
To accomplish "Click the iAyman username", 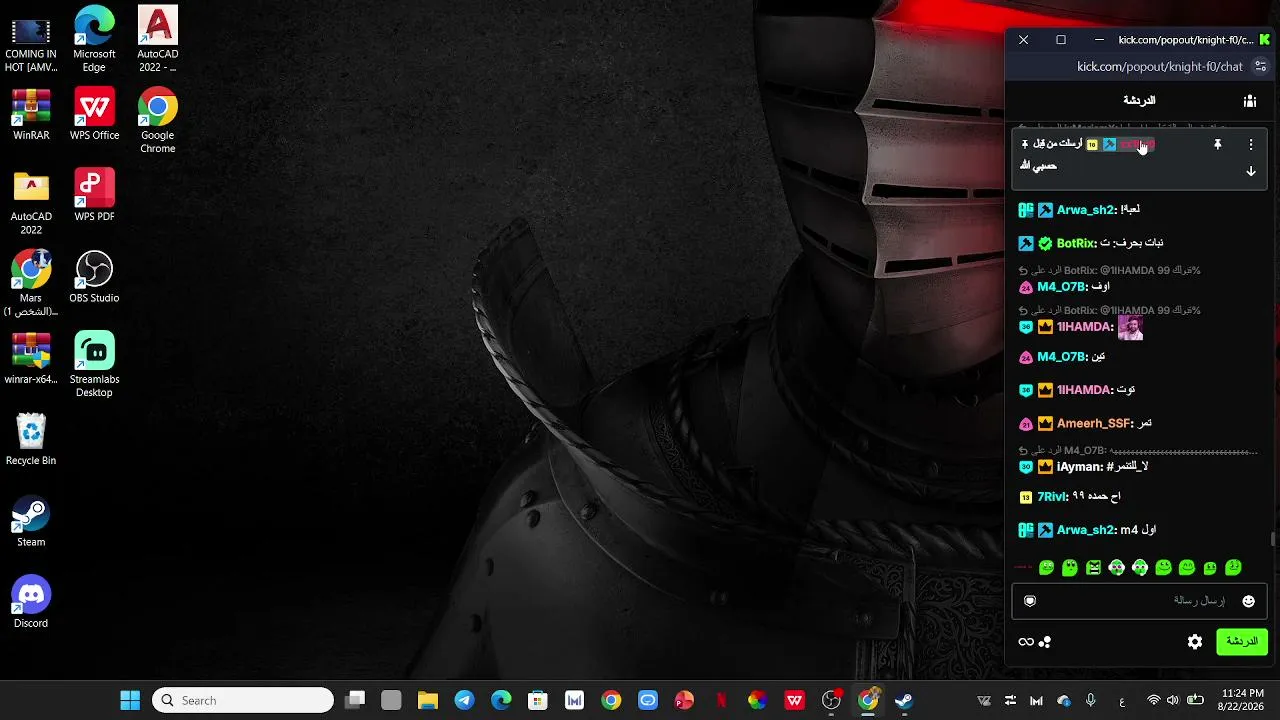I will (x=1080, y=467).
